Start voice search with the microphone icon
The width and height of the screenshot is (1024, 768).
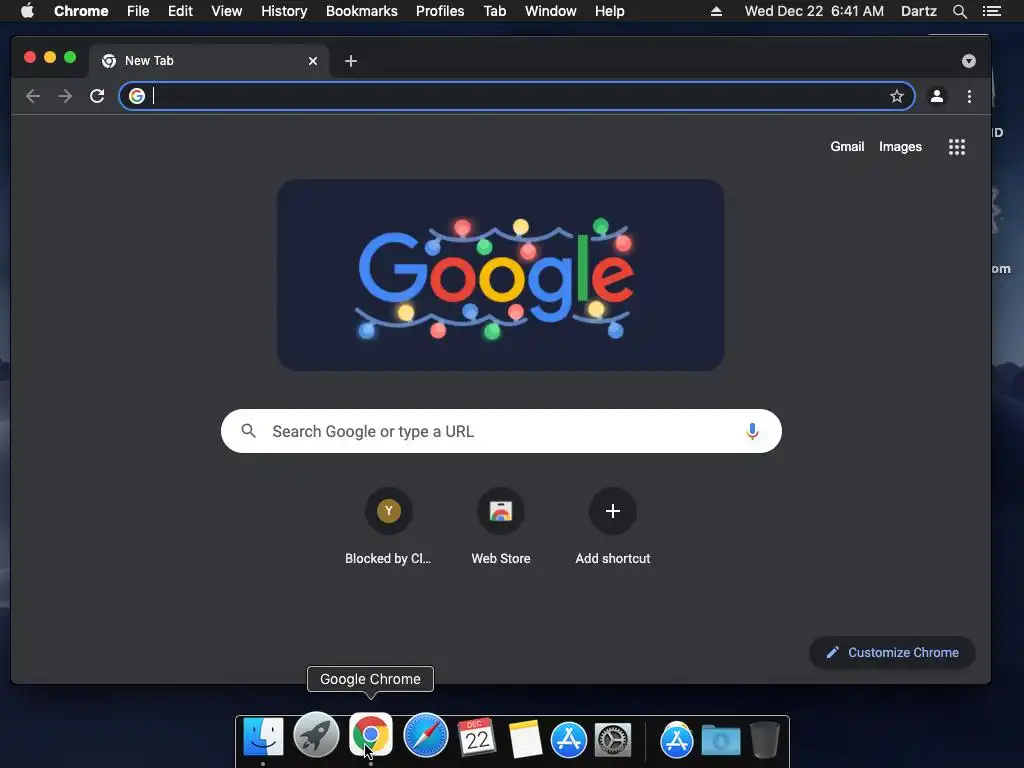[x=752, y=431]
